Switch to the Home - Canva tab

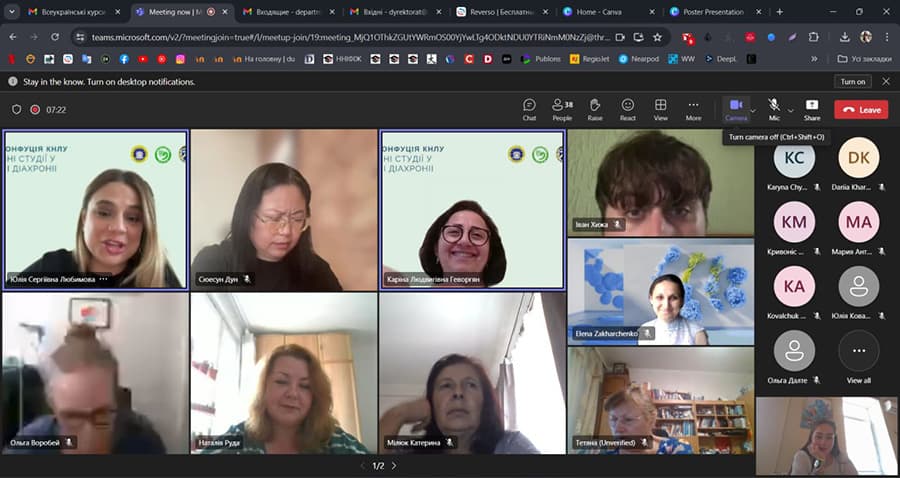pos(609,11)
